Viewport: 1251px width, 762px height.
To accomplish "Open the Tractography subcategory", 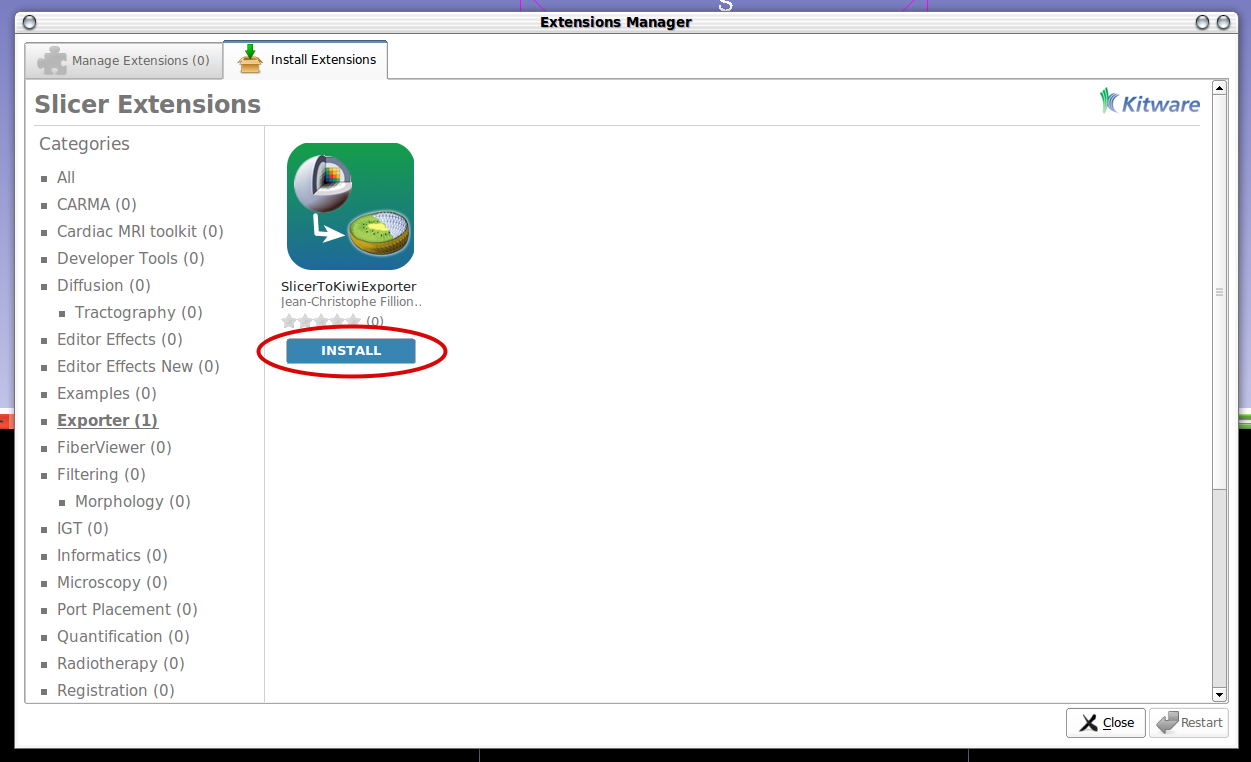I will click(x=138, y=312).
